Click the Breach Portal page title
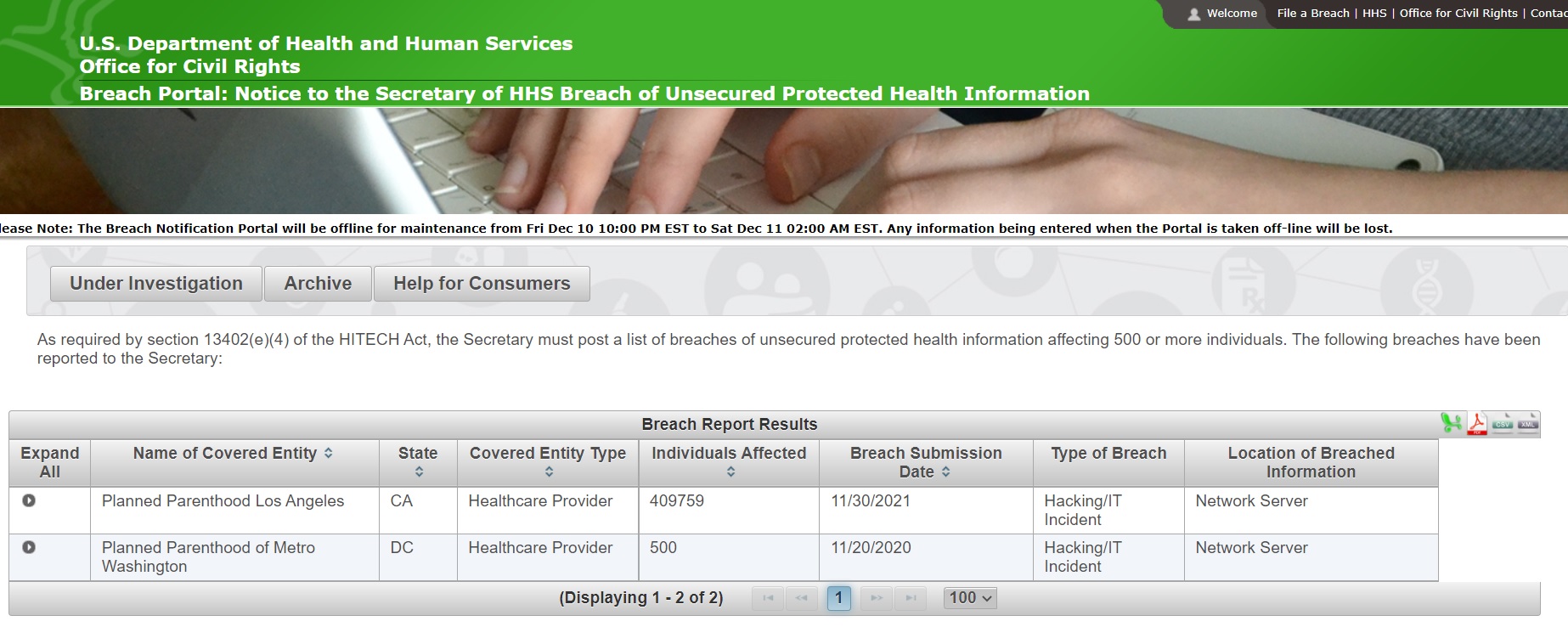This screenshot has height=627, width=1568. (x=584, y=93)
